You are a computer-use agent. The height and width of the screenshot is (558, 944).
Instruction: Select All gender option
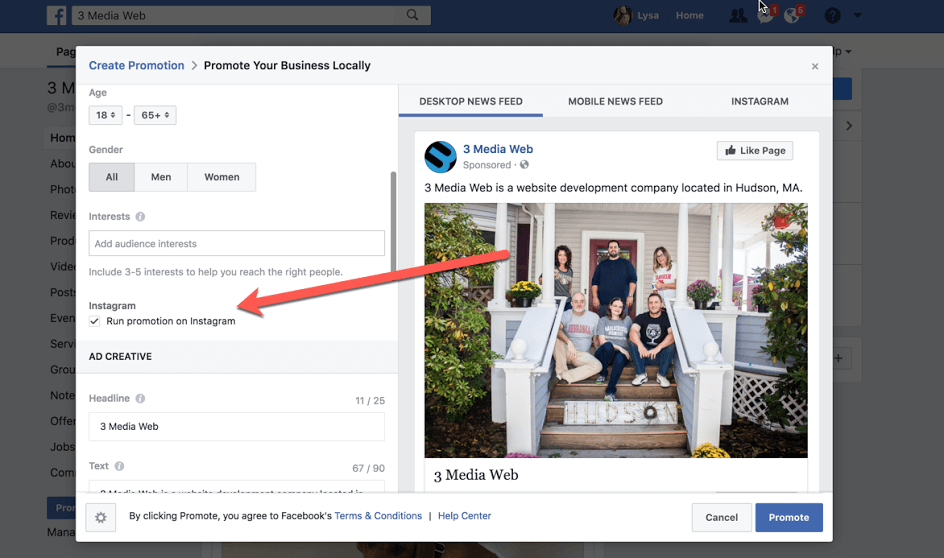pyautogui.click(x=112, y=177)
